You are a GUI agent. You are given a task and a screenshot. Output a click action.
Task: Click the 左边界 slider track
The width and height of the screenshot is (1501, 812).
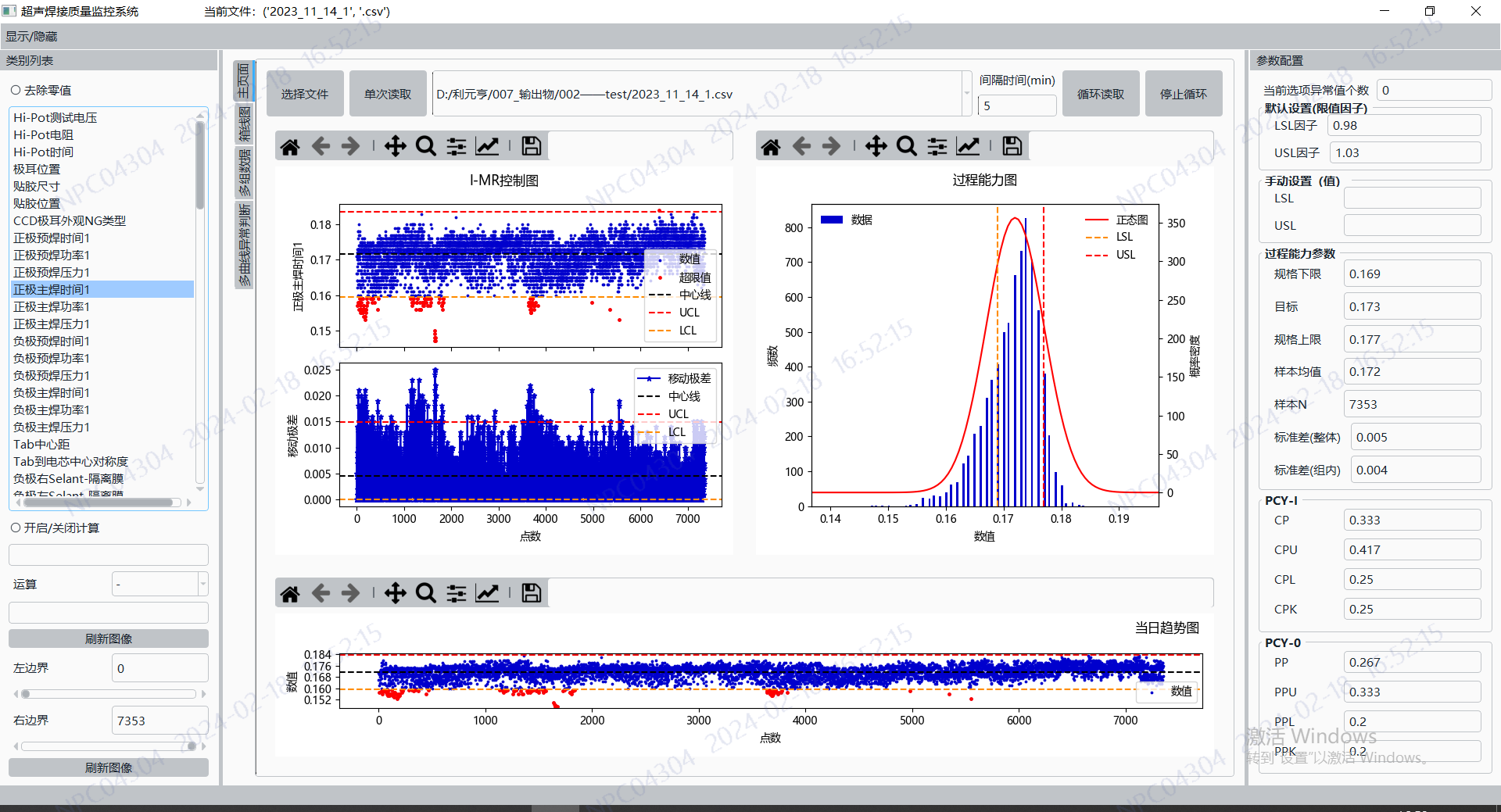pyautogui.click(x=109, y=694)
